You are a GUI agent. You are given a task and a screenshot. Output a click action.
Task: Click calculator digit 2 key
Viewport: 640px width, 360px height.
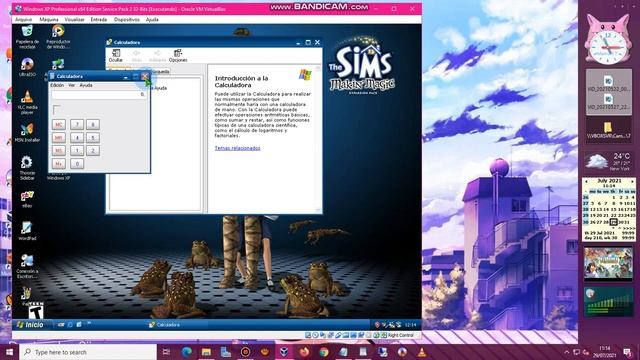(93, 151)
